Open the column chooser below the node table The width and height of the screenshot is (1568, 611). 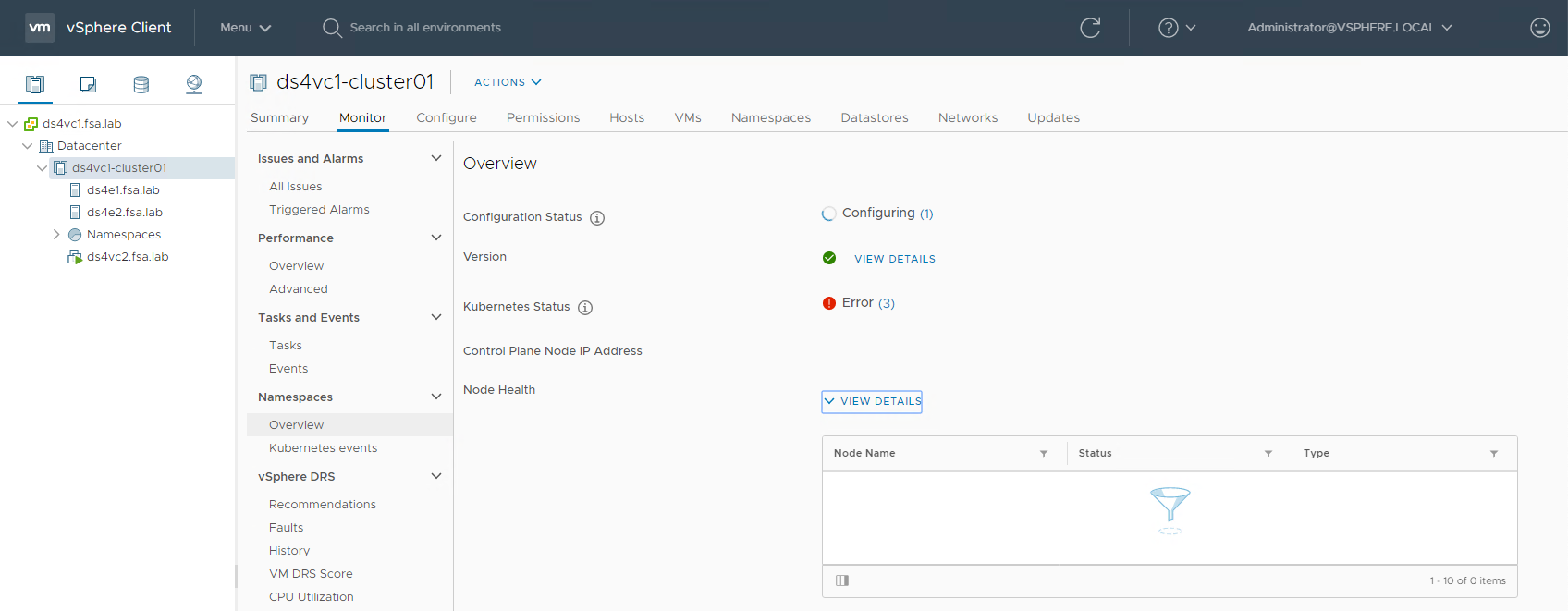tap(842, 580)
